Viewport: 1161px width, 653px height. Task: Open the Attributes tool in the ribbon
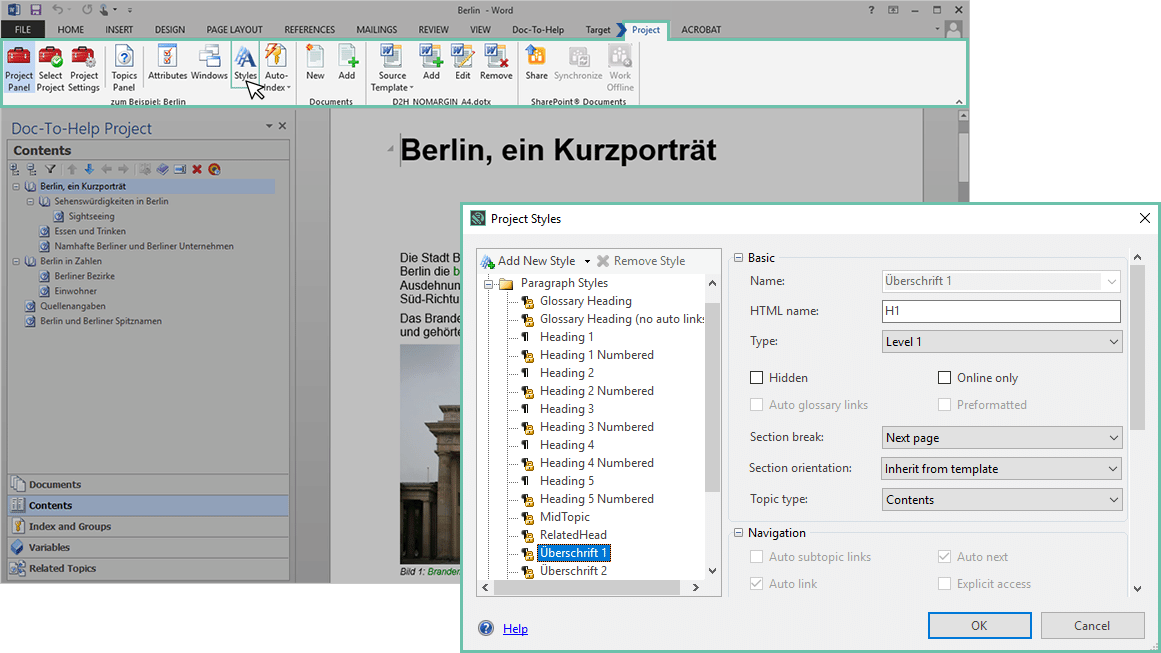pos(167,63)
